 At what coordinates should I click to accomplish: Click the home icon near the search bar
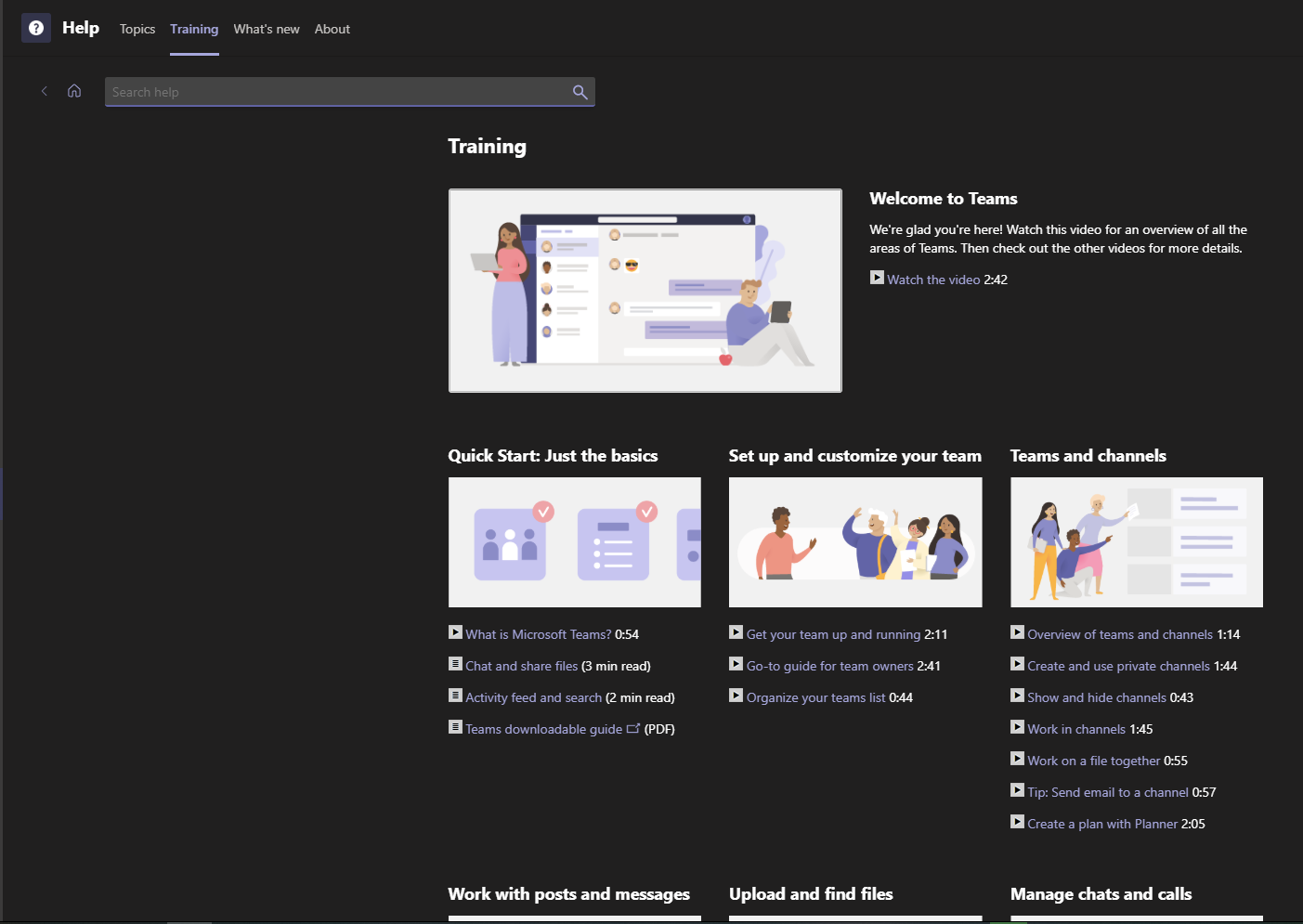74,91
